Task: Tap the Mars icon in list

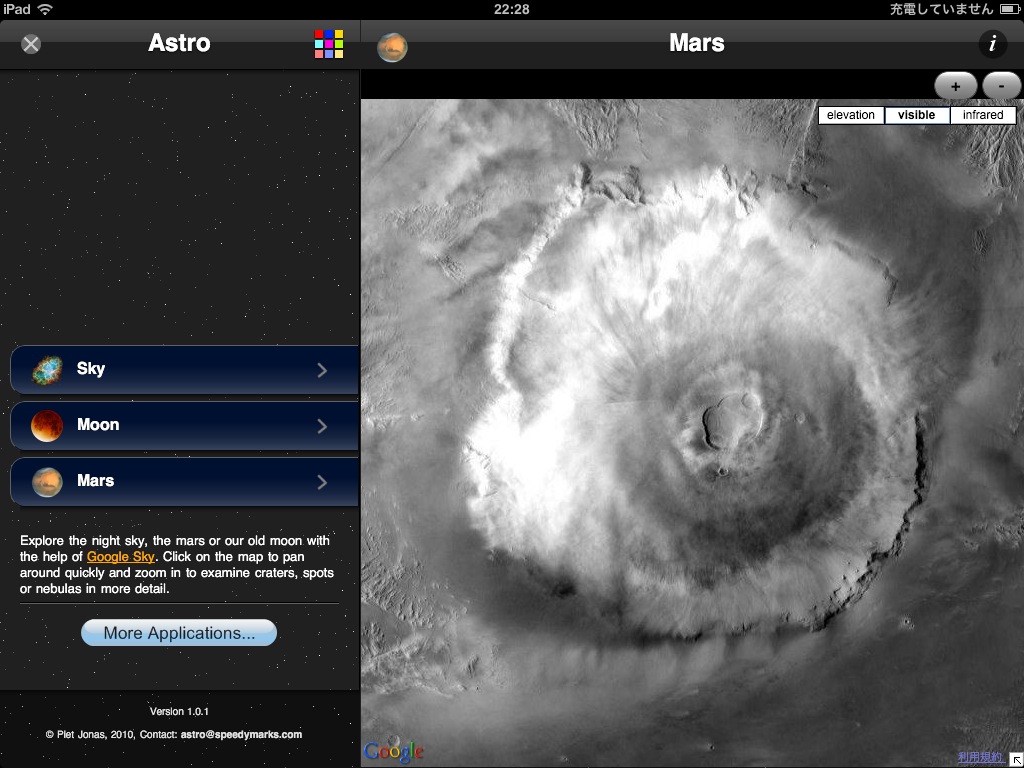Action: click(47, 482)
